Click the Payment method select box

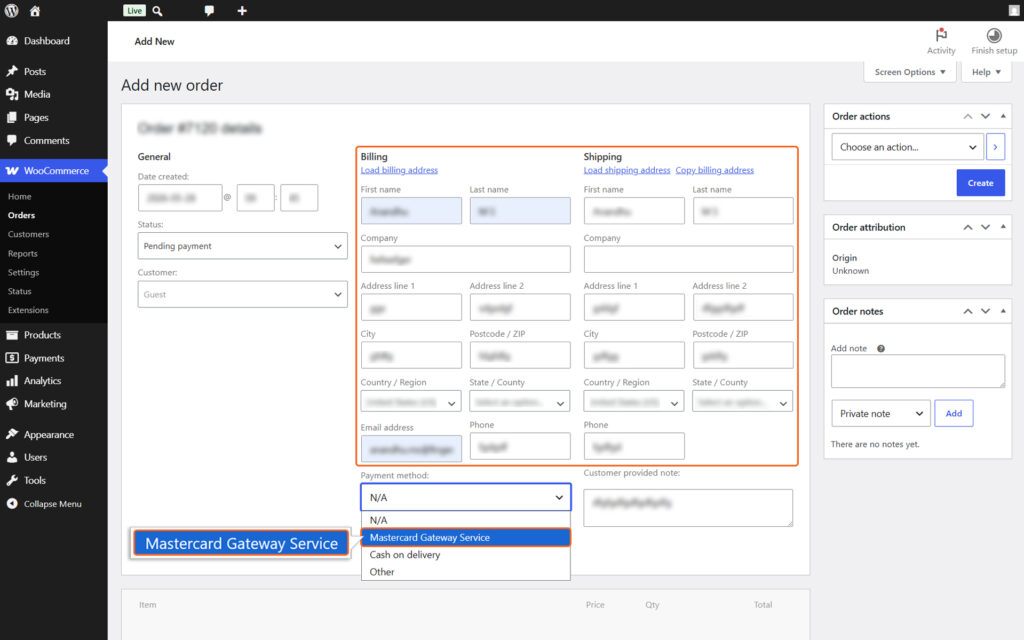(466, 497)
